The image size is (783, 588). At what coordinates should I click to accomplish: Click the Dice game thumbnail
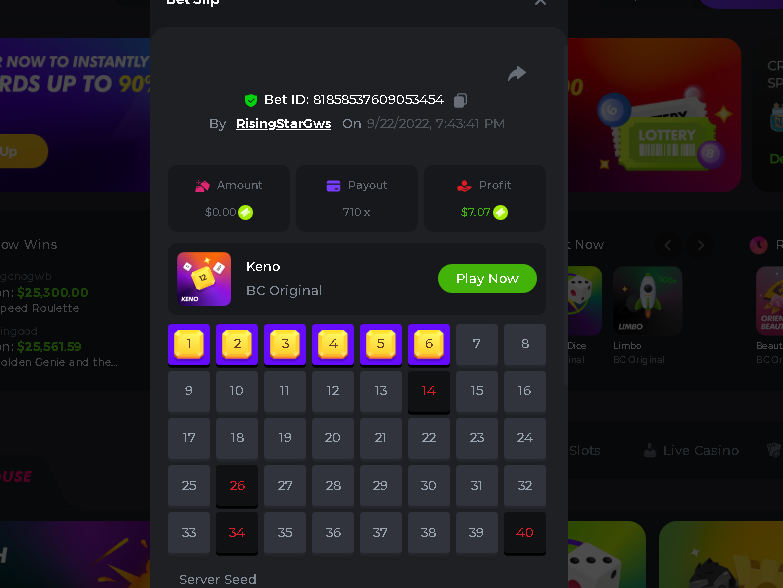tap(585, 301)
